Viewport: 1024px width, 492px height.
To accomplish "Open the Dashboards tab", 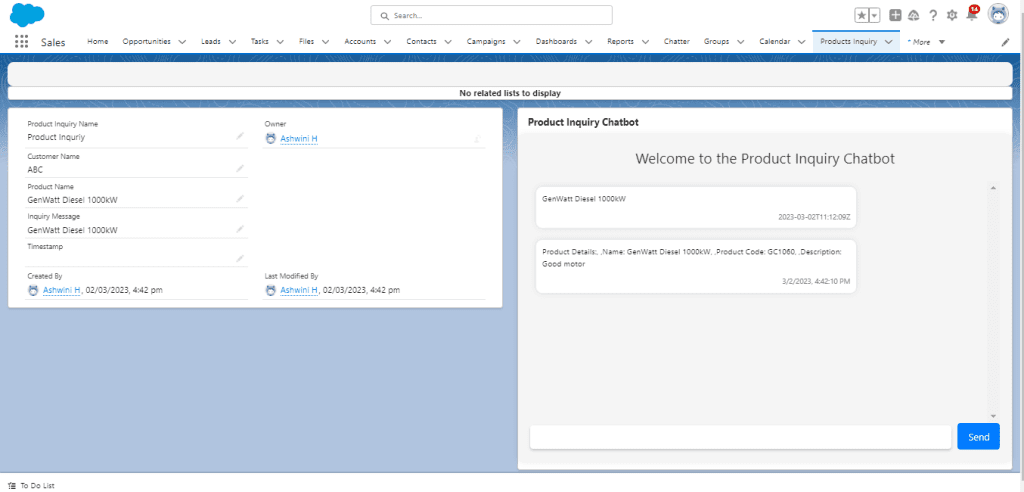I will [x=556, y=41].
